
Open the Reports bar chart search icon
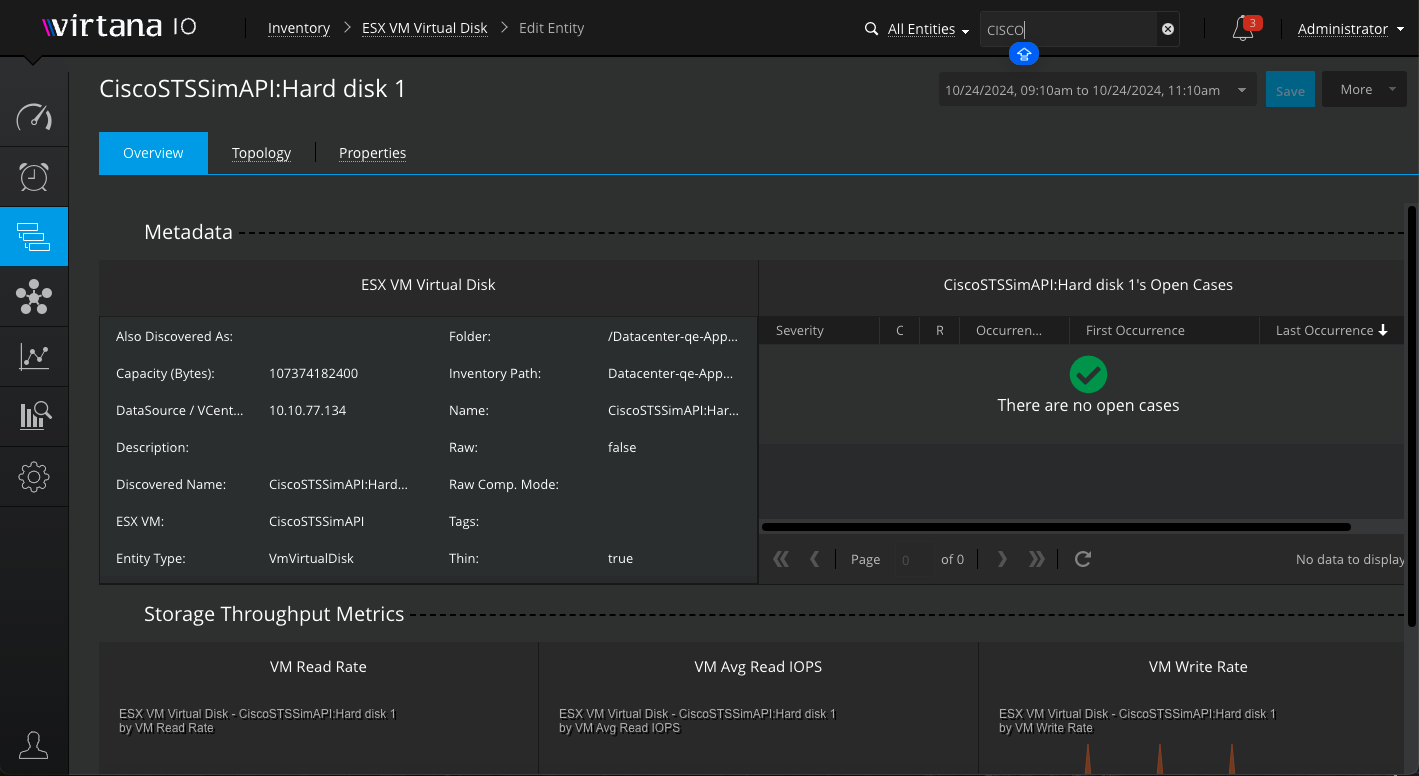(x=34, y=415)
